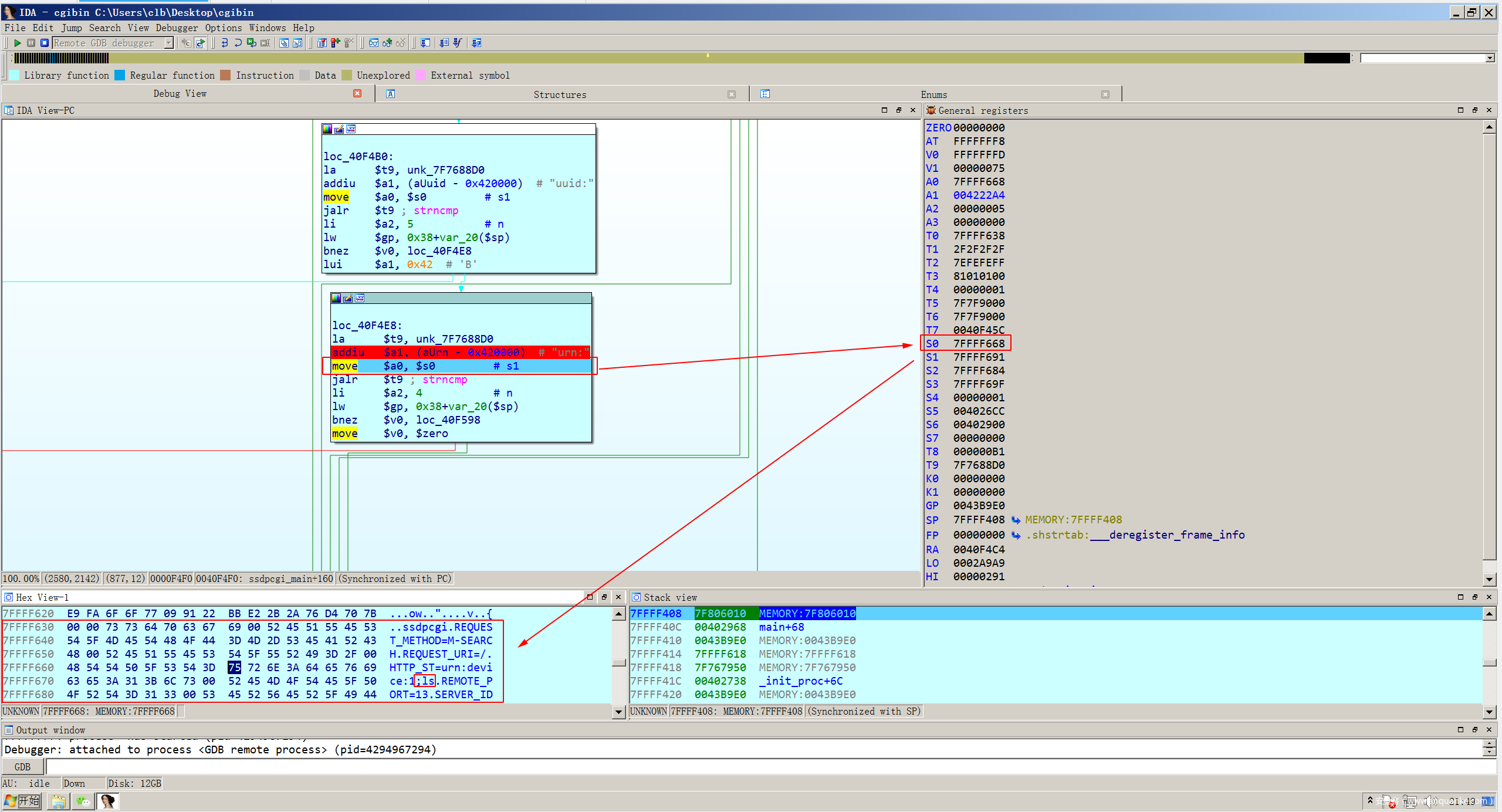Viewport: 1502px width, 812px height.
Task: Switch to the Structures tab
Action: (559, 94)
